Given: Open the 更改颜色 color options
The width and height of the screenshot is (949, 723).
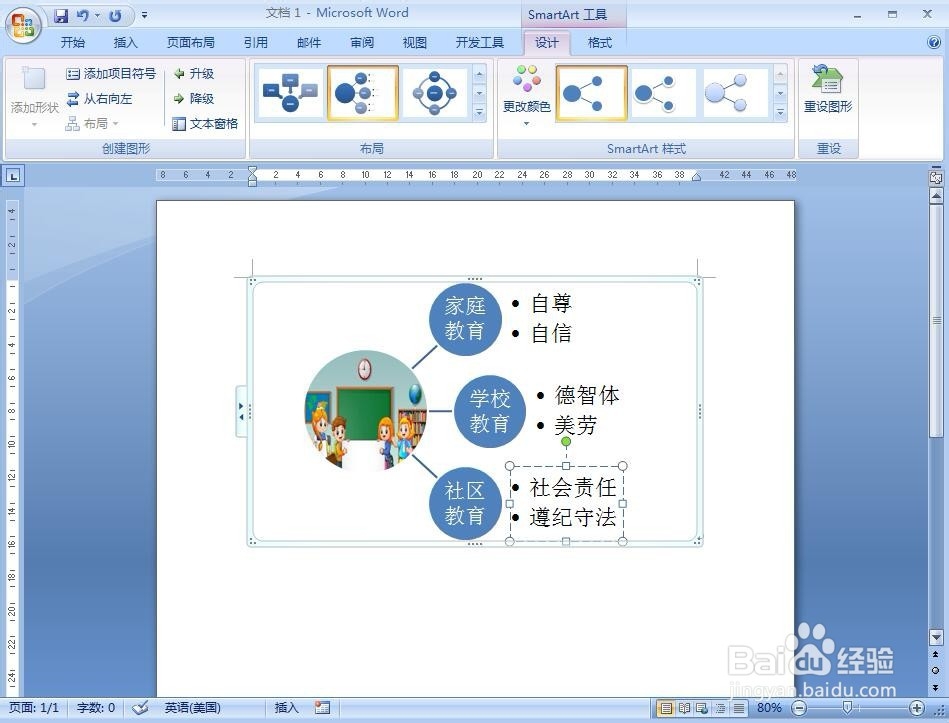Looking at the screenshot, I should pos(527,96).
